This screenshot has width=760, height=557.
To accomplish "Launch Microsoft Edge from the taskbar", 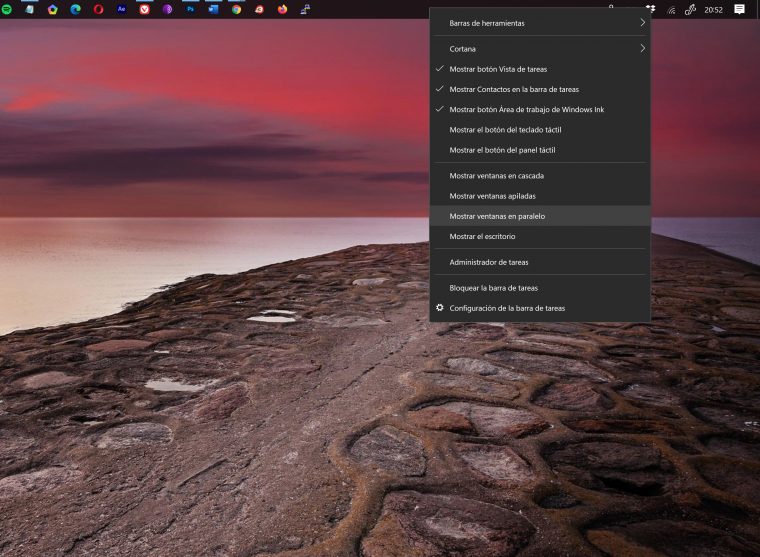I will pos(76,9).
